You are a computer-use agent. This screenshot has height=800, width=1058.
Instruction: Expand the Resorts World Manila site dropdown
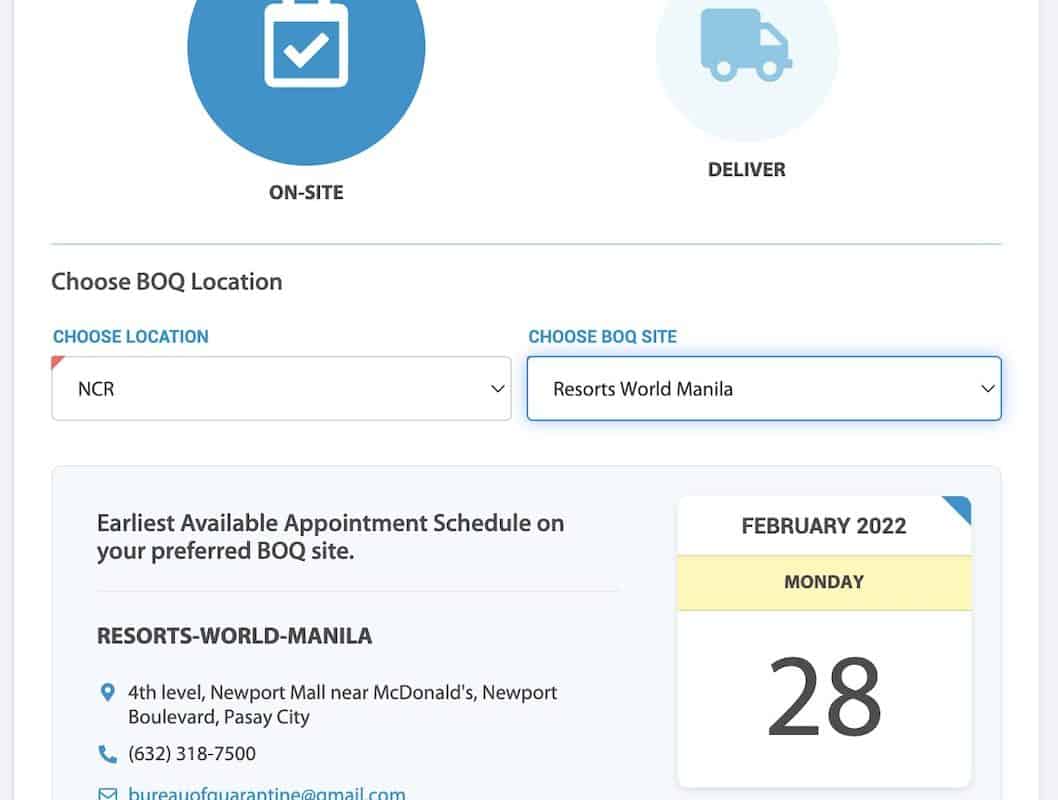click(x=763, y=389)
